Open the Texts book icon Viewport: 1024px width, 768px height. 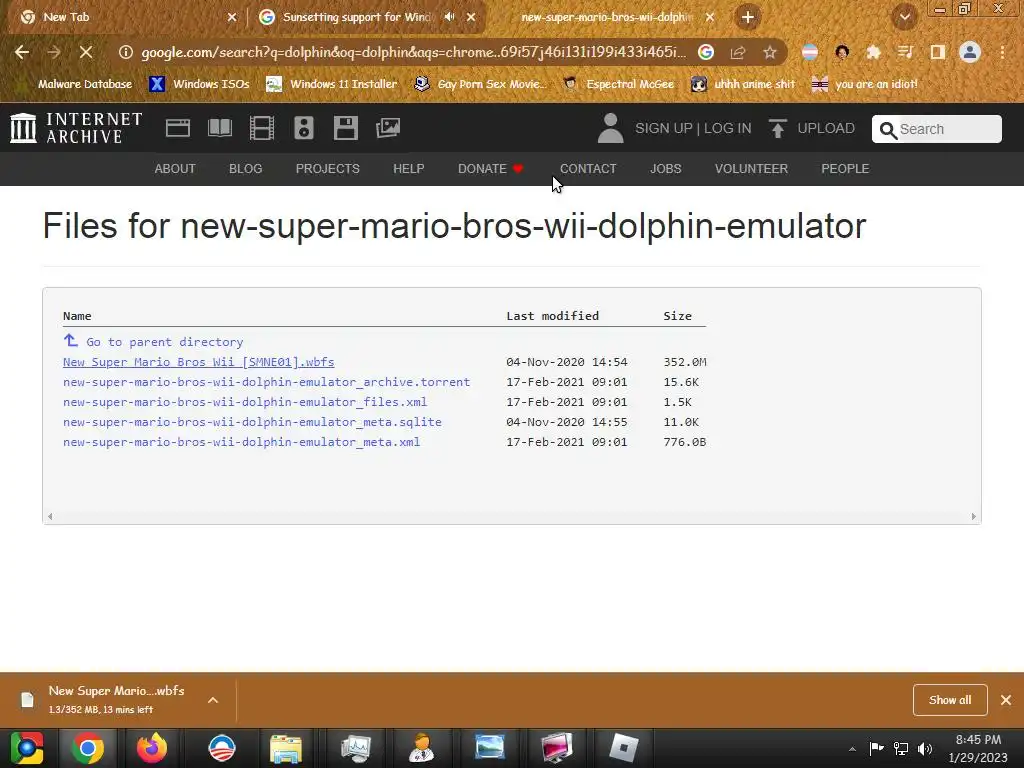pos(219,128)
